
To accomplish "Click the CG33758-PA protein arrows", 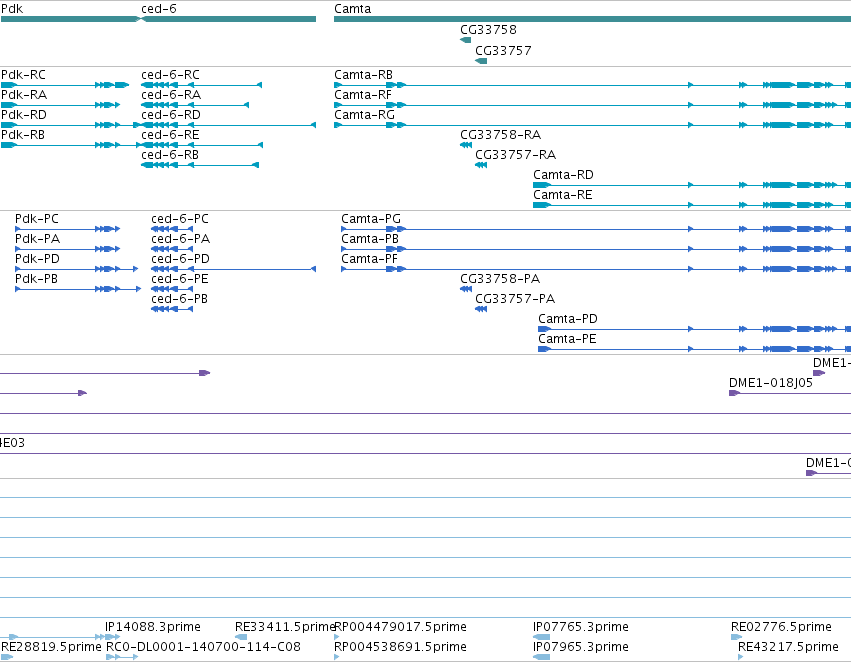I will click(x=466, y=289).
